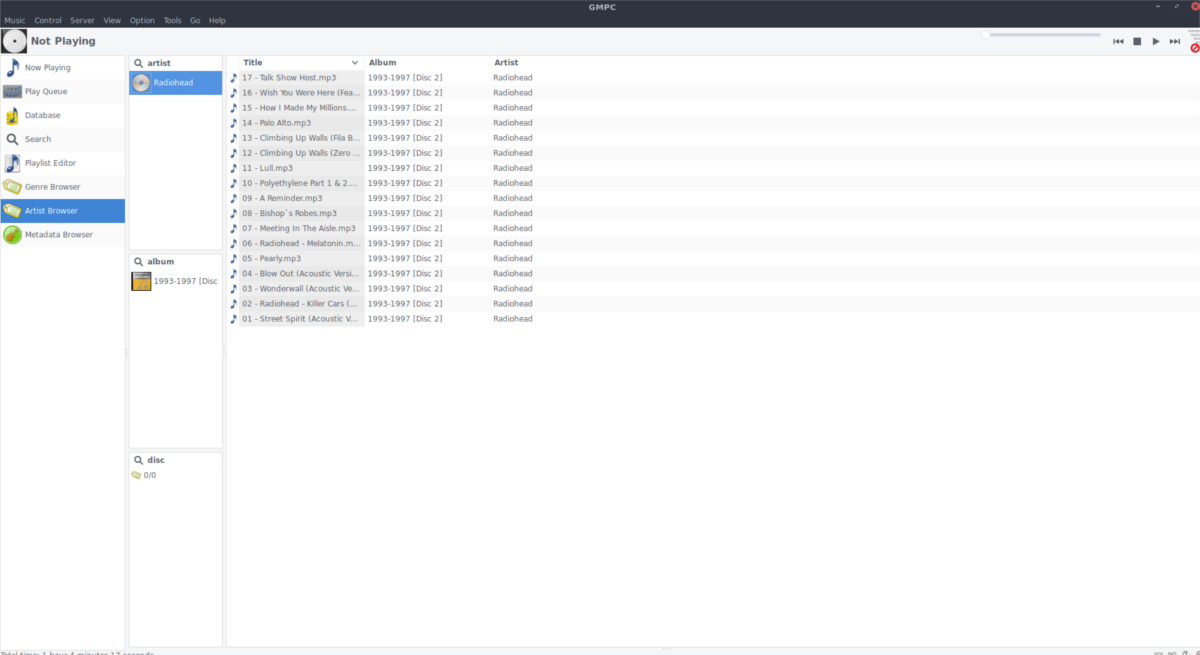Open the album search options dropdown

[x=138, y=261]
